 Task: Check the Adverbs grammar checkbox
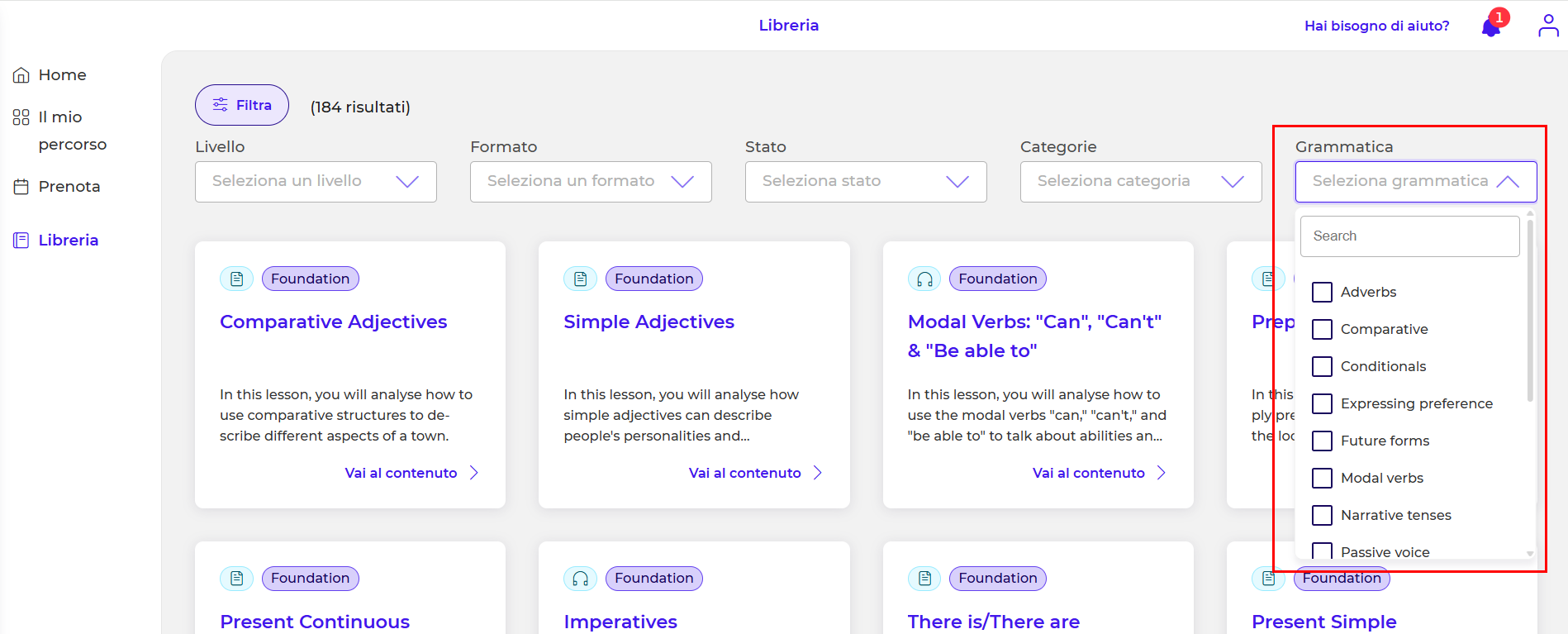[1322, 293]
